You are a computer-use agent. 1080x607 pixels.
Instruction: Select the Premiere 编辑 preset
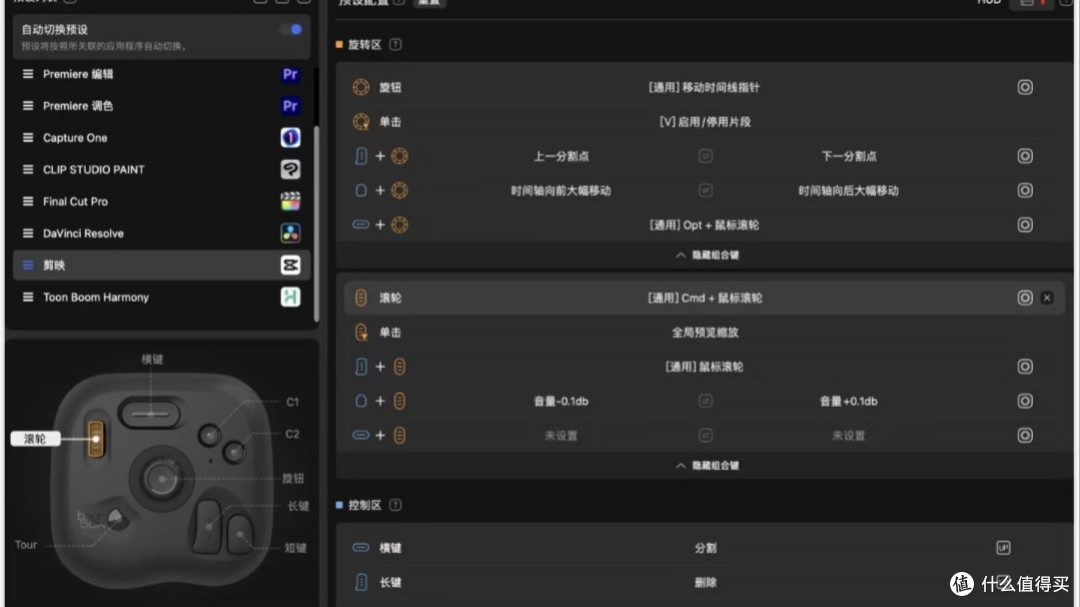(161, 74)
